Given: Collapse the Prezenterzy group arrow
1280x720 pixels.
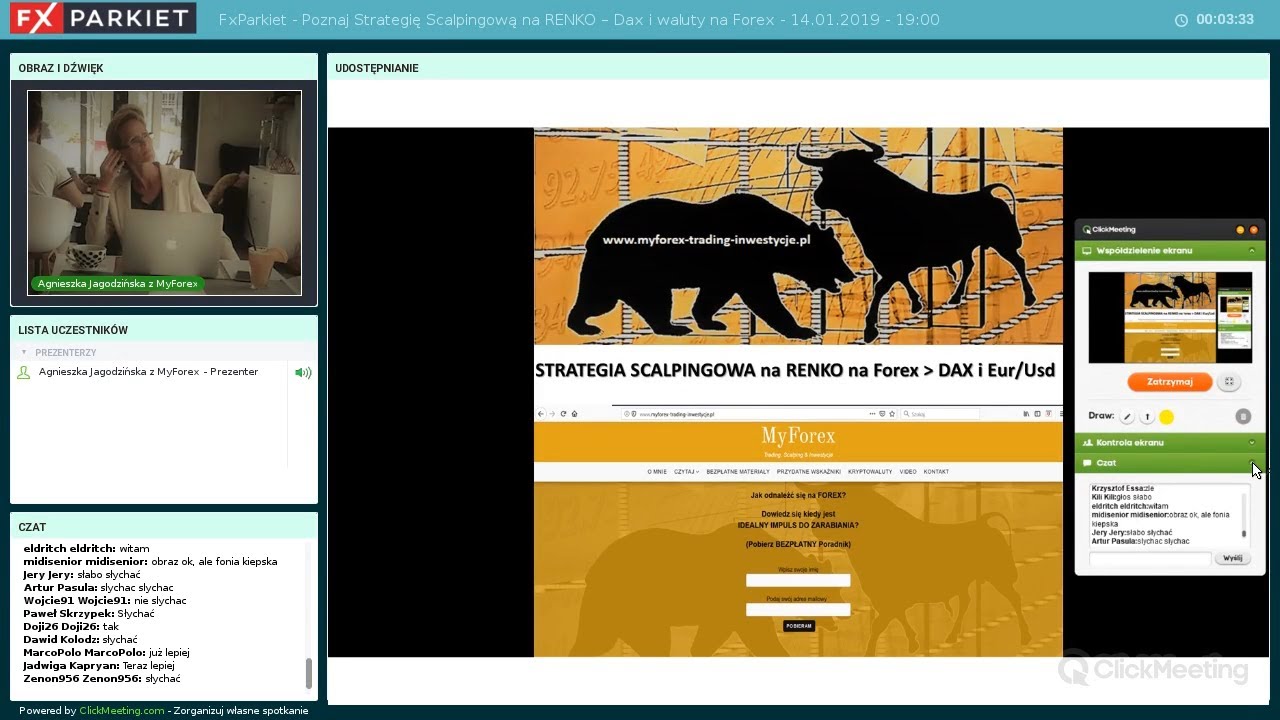Looking at the screenshot, I should (x=24, y=352).
